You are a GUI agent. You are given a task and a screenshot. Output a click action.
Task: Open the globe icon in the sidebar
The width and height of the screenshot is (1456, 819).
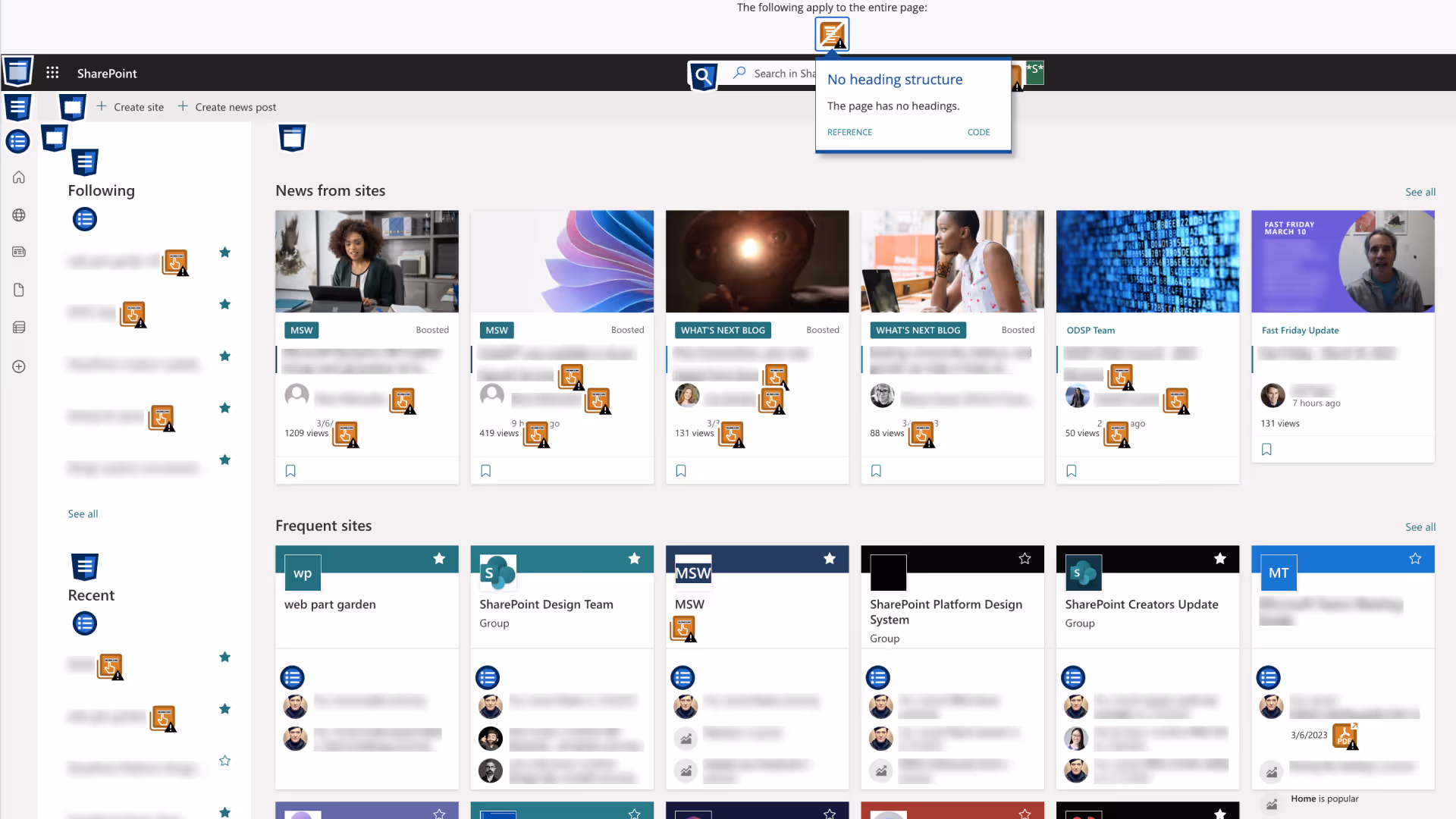pos(18,215)
